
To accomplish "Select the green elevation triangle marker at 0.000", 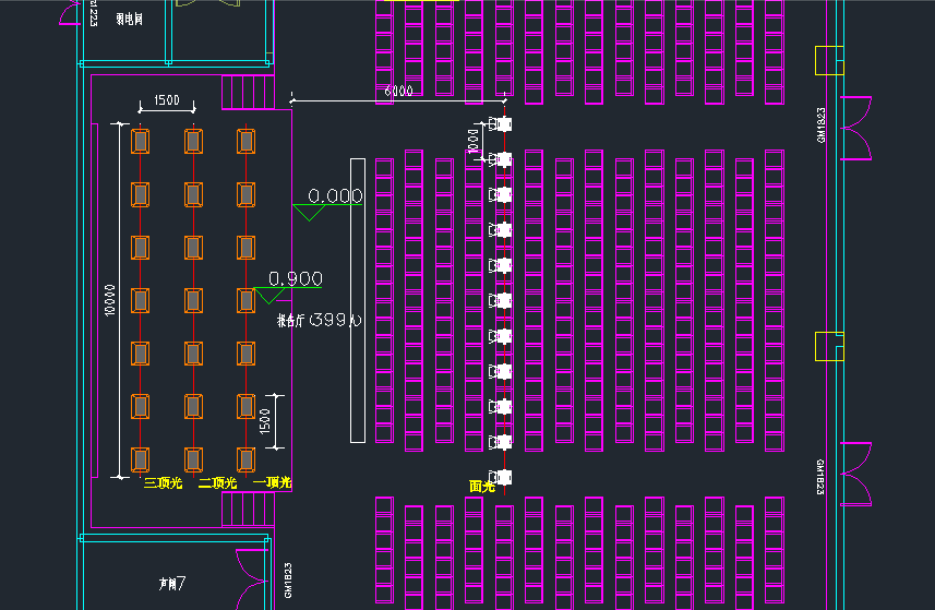I will [310, 212].
